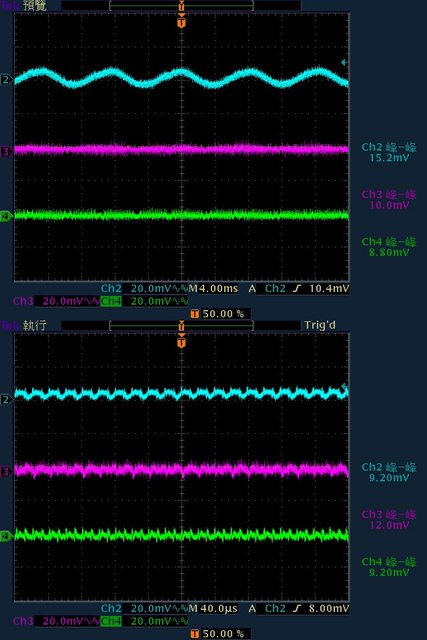Click the trigger level arrow on top display's right edge
The image size is (427, 640).
344,62
